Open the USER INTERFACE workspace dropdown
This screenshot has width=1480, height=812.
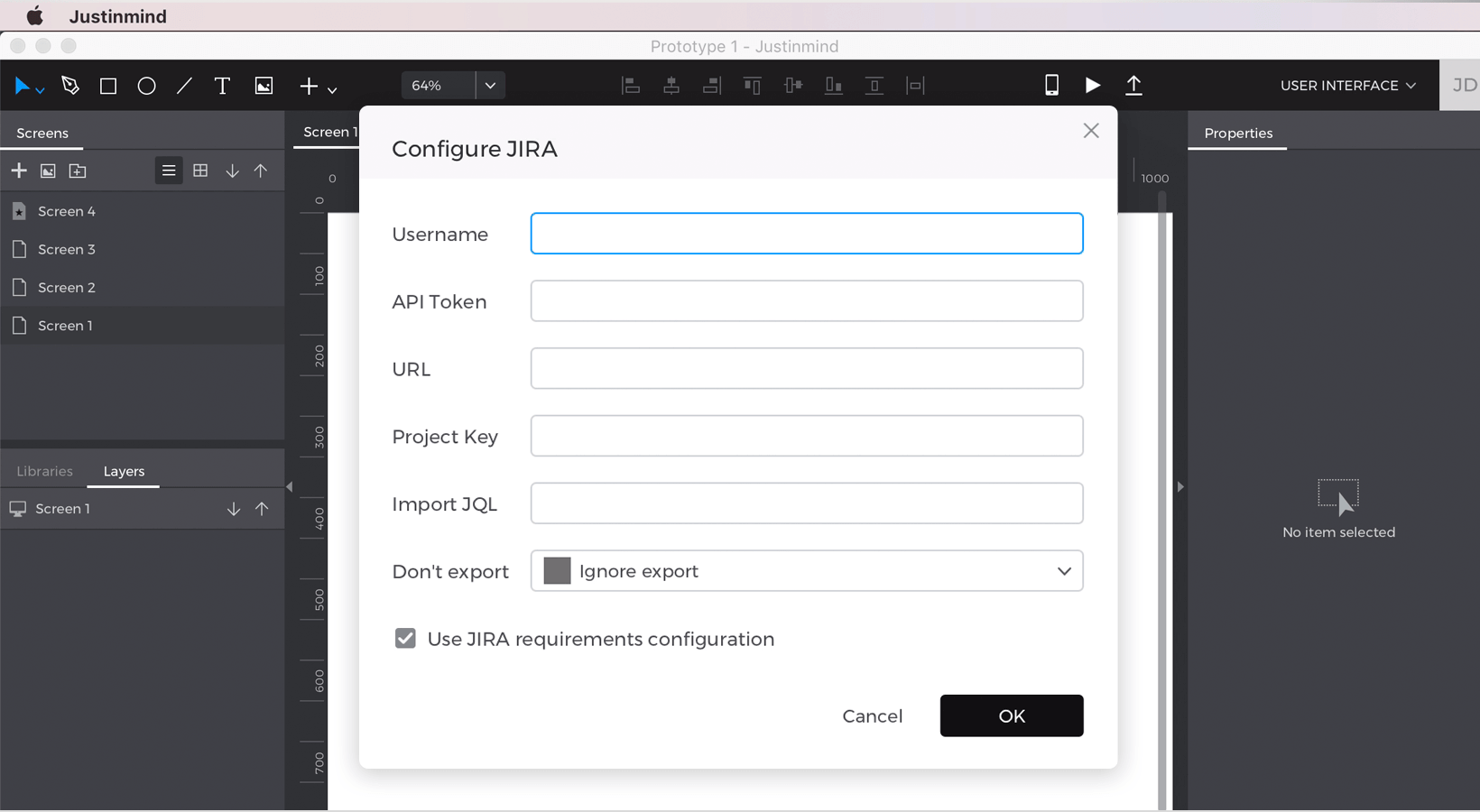coord(1348,86)
